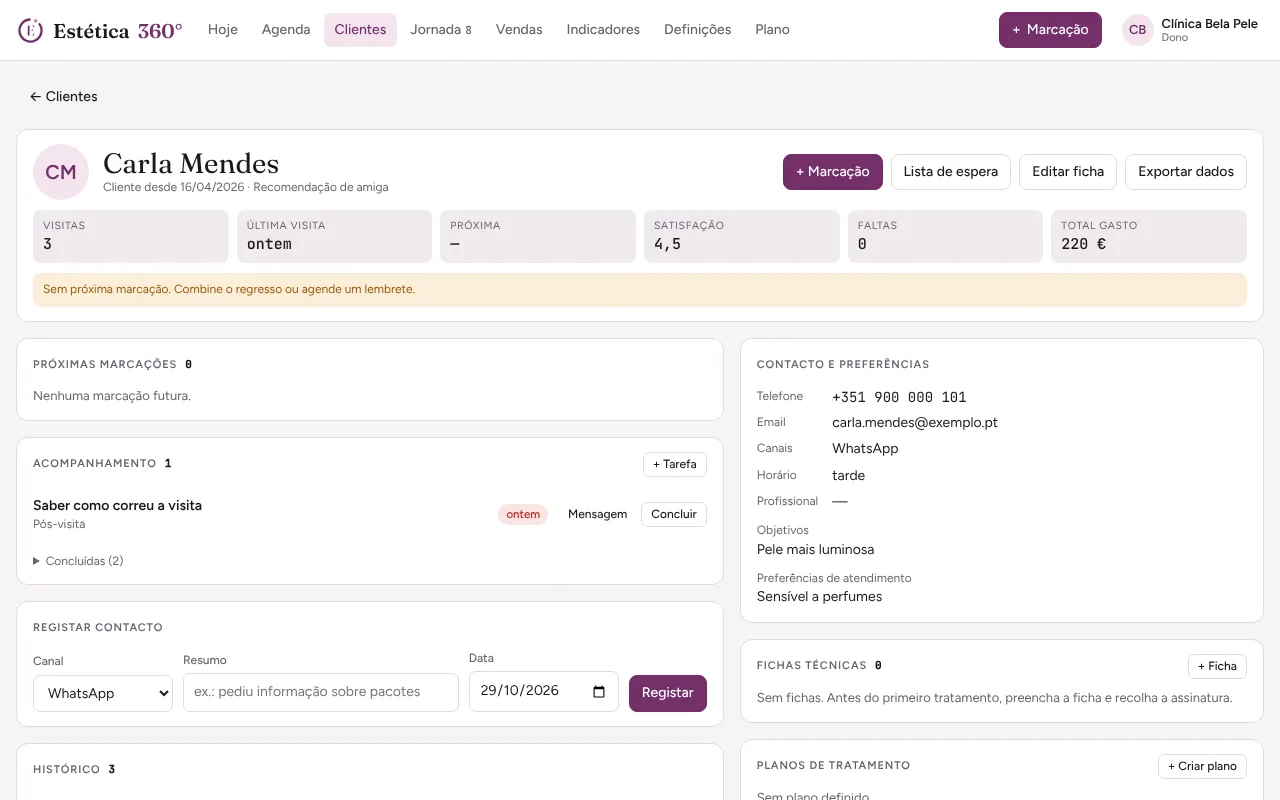Click the Total gasto 220 € card
Image resolution: width=1280 pixels, height=800 pixels.
click(1149, 236)
